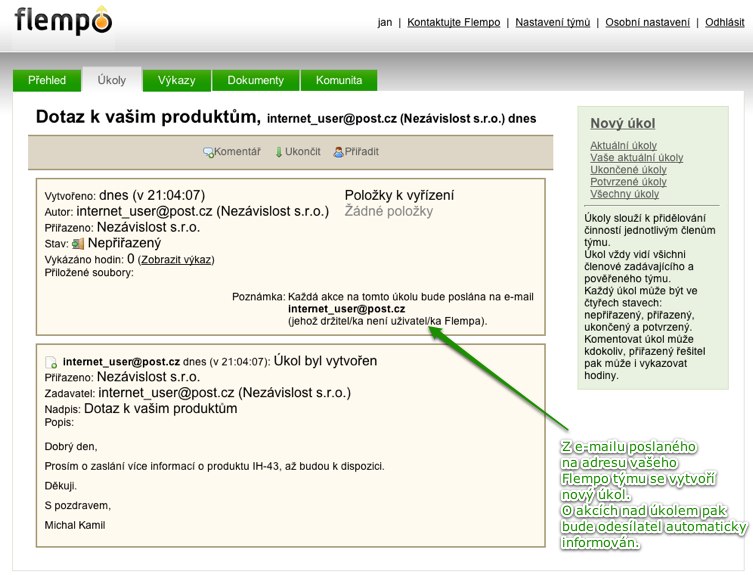Screen dimensions: 753x575
Task: Click the Zadavatel line in the log
Action: tap(198, 393)
